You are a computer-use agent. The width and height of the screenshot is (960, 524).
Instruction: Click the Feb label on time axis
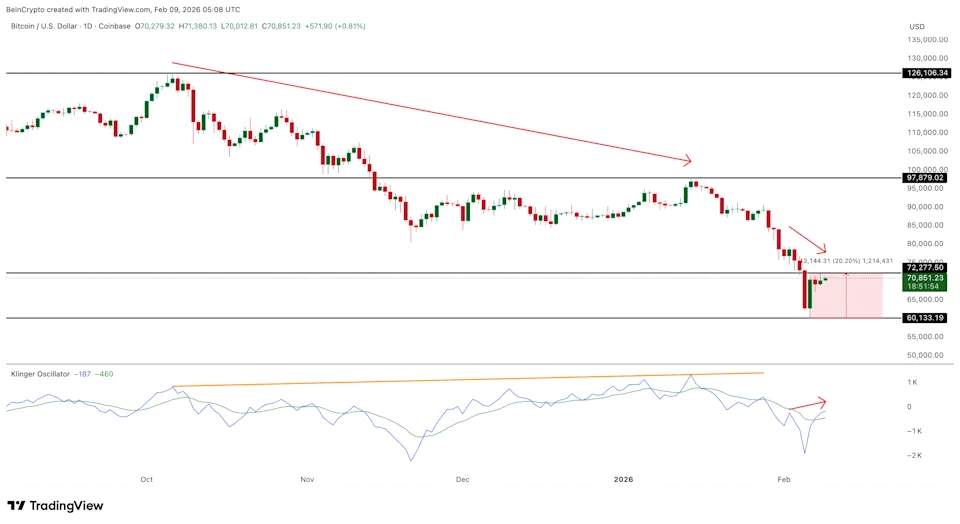coord(783,479)
